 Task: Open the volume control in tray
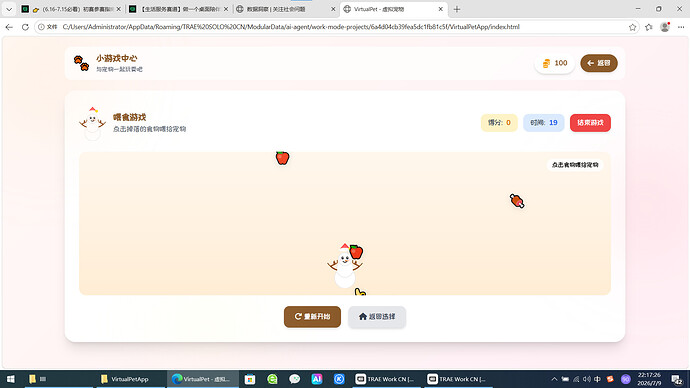tap(587, 379)
